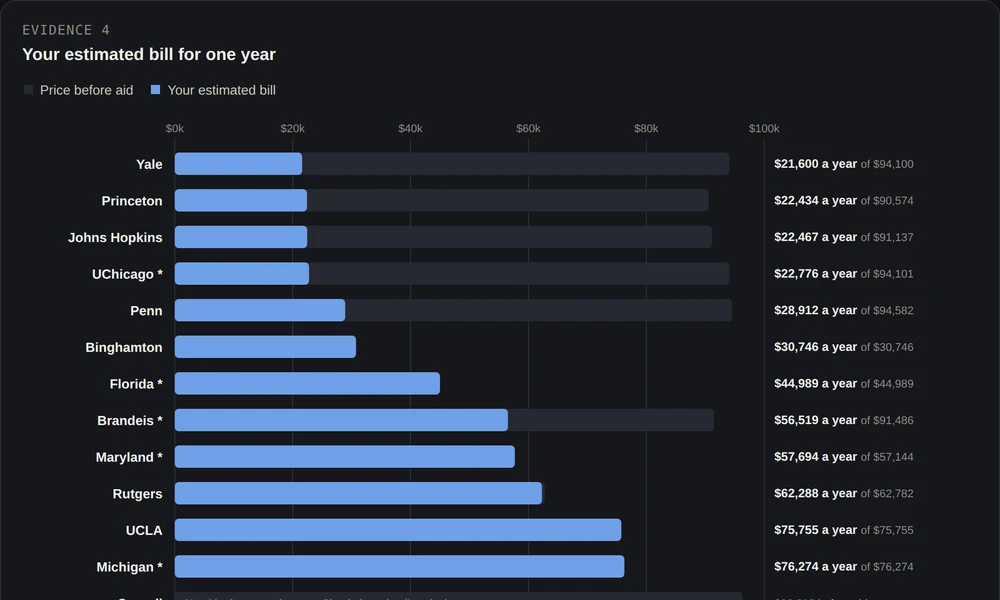Click the 'Your estimated bill' legend label
Viewport: 1000px width, 600px height.
coord(221,90)
